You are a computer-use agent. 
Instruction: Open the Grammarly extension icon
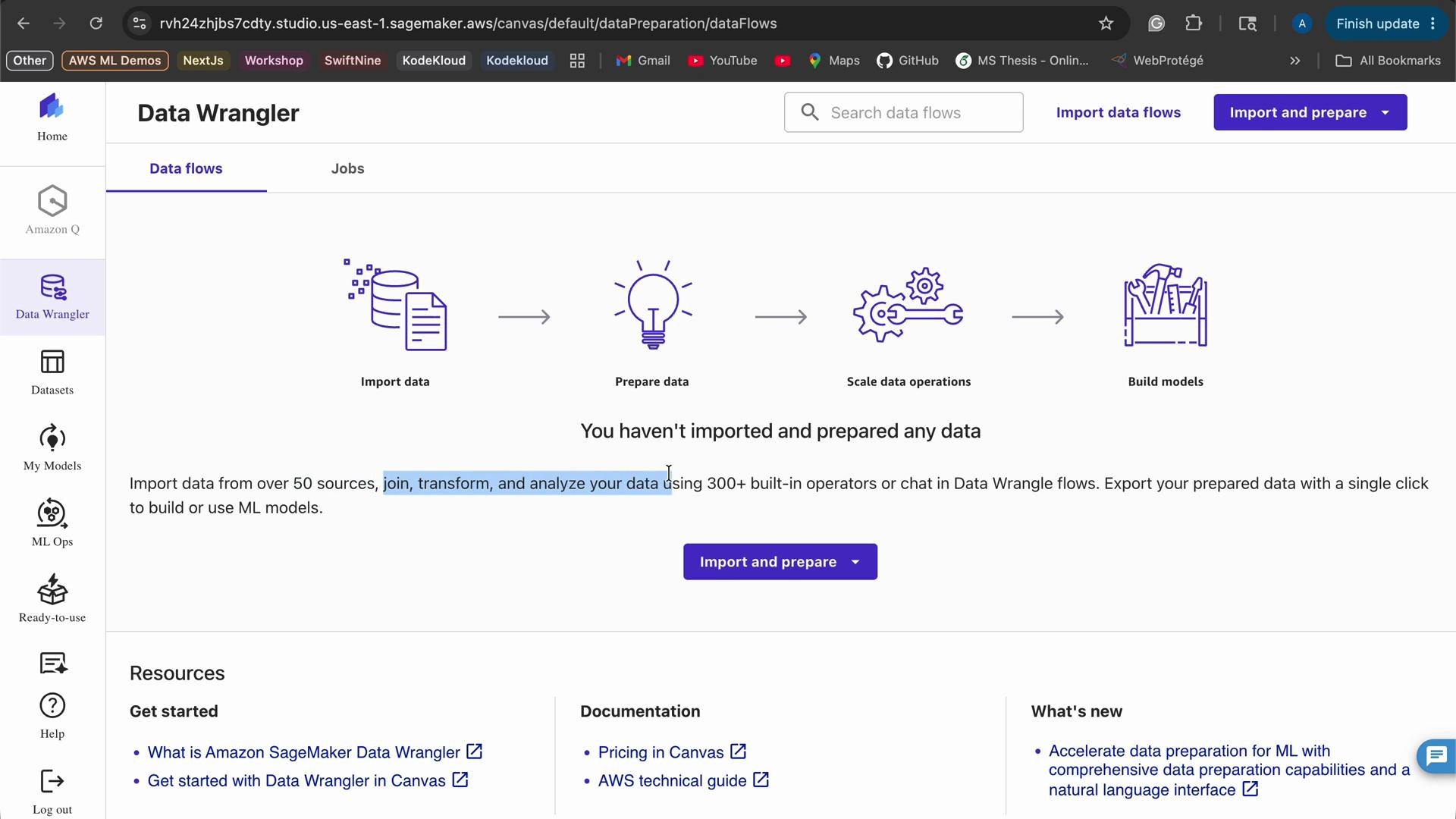pyautogui.click(x=1156, y=24)
